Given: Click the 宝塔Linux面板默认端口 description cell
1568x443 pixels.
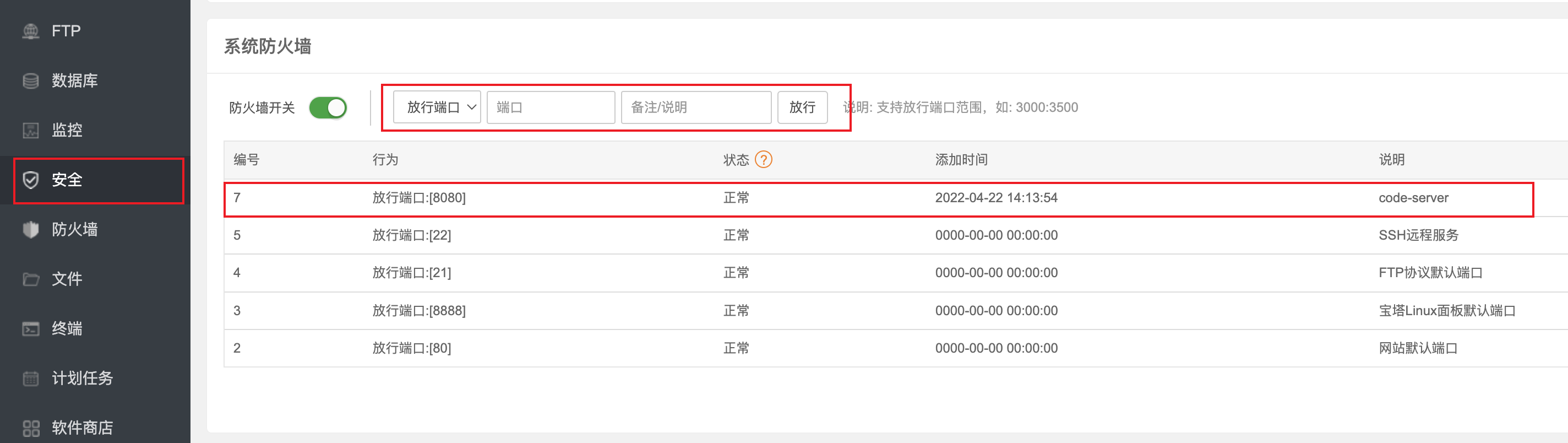Looking at the screenshot, I should (1447, 310).
